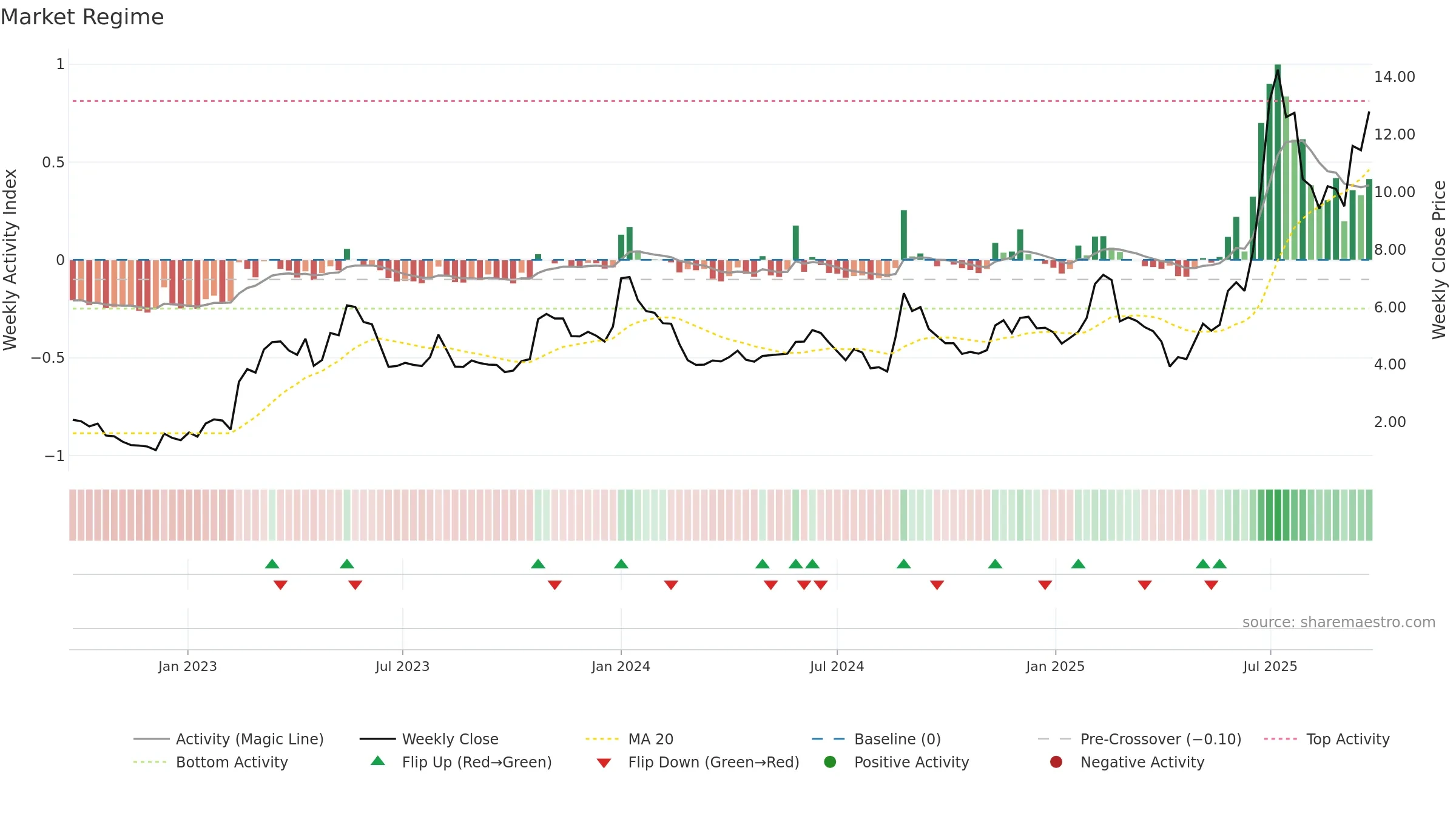Click the 12.00 price axis tick
Viewport: 1456px width, 819px height.
tap(1394, 135)
